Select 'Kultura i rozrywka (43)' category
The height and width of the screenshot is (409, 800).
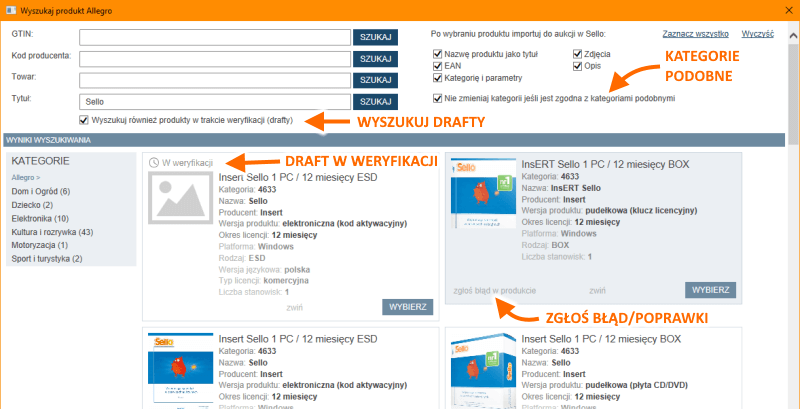tap(52, 231)
